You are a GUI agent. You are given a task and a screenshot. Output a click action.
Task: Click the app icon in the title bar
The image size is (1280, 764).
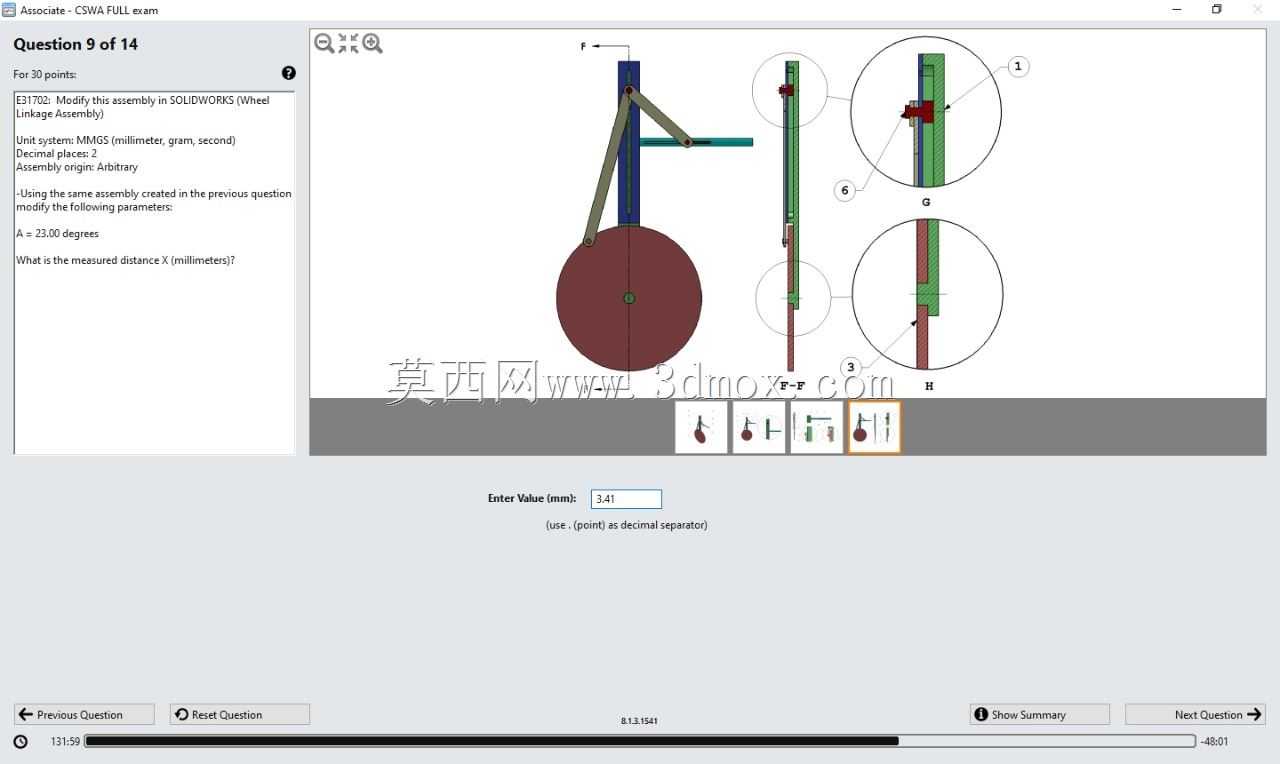tap(9, 10)
